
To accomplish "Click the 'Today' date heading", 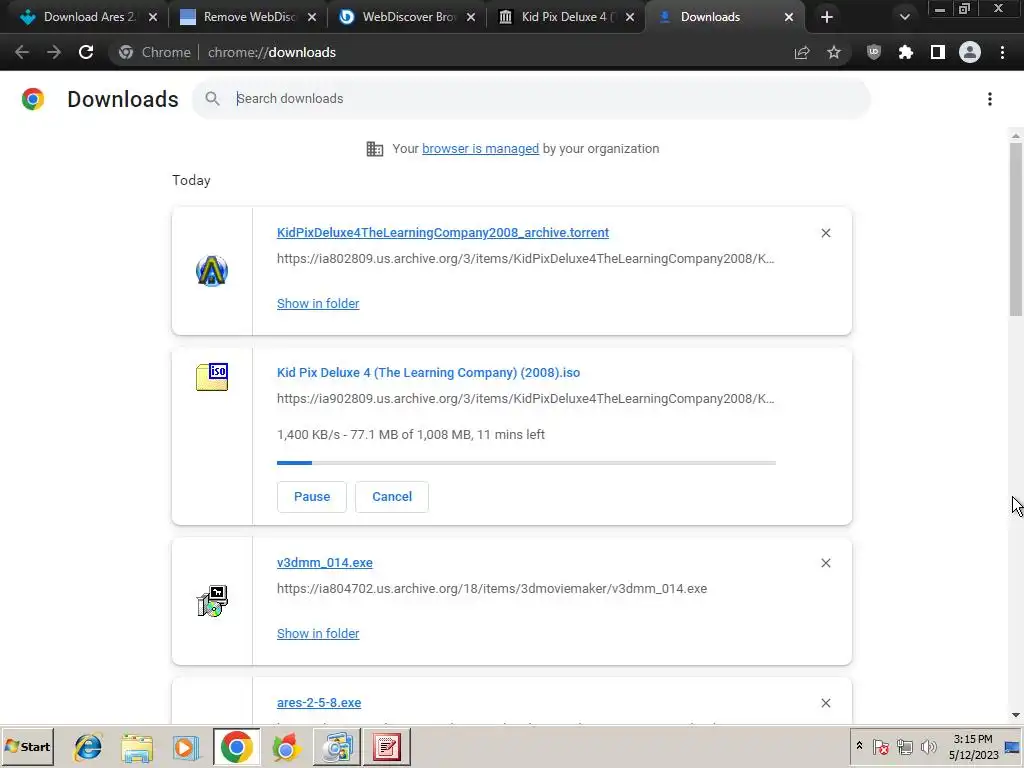I will [x=191, y=180].
